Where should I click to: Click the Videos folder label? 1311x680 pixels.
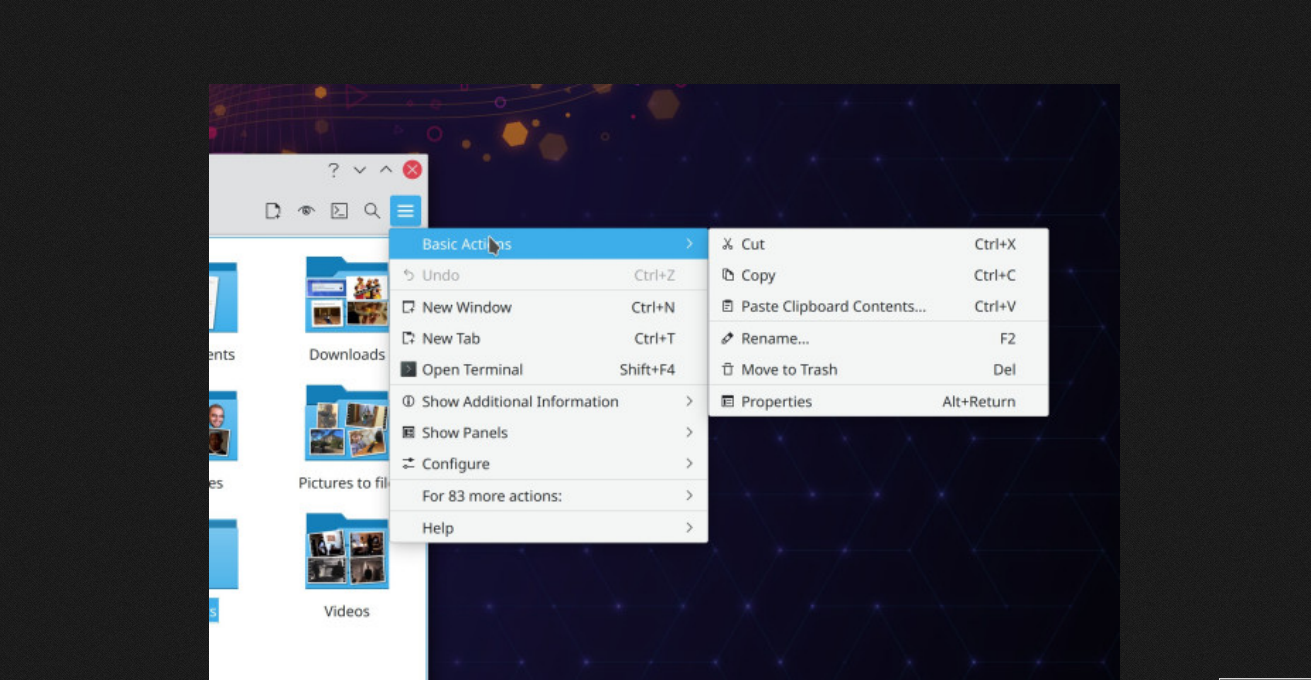347,611
